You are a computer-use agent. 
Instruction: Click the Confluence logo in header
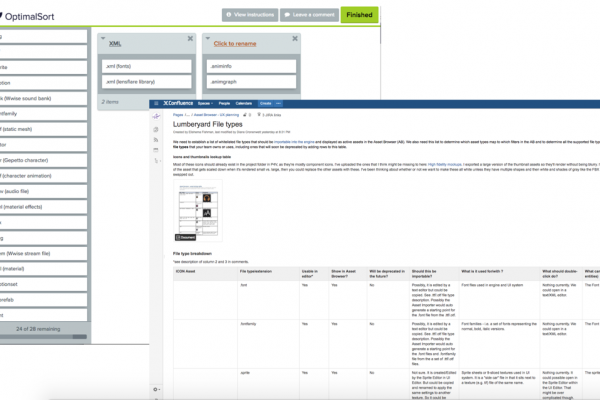coord(178,103)
